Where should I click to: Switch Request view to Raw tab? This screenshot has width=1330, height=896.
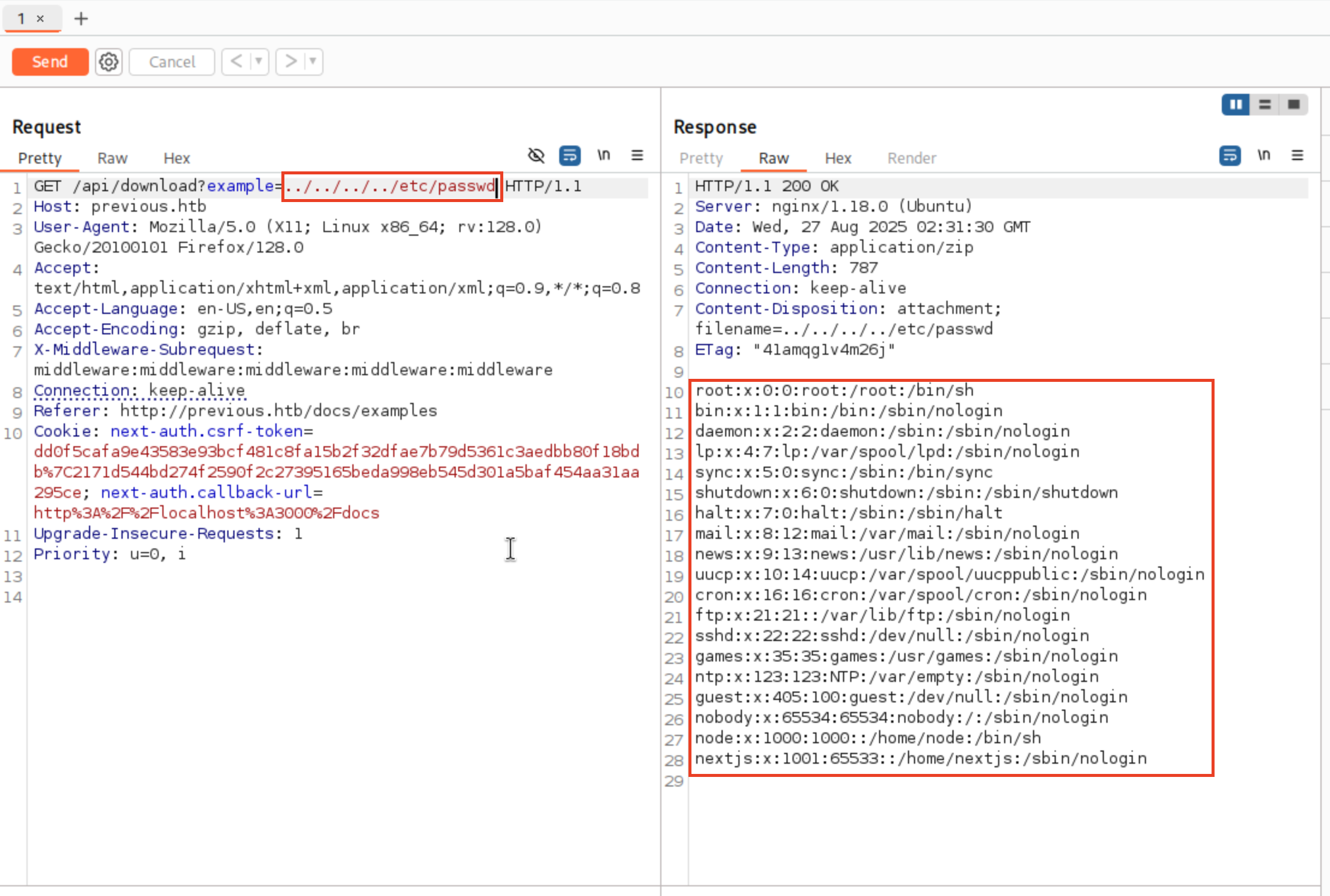coord(112,158)
